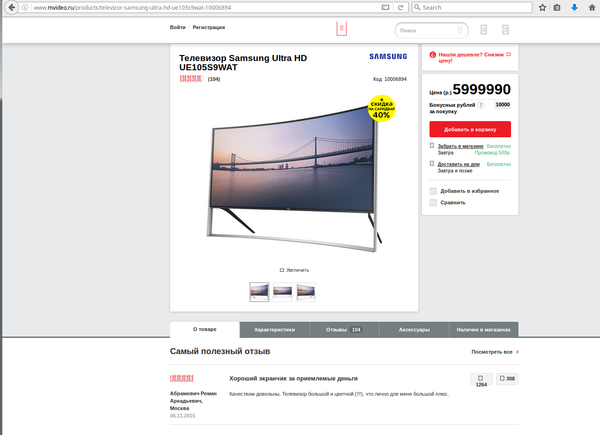The width and height of the screenshot is (600, 435).
Task: Open the bonus rubles question-mark hint
Action: click(x=481, y=105)
